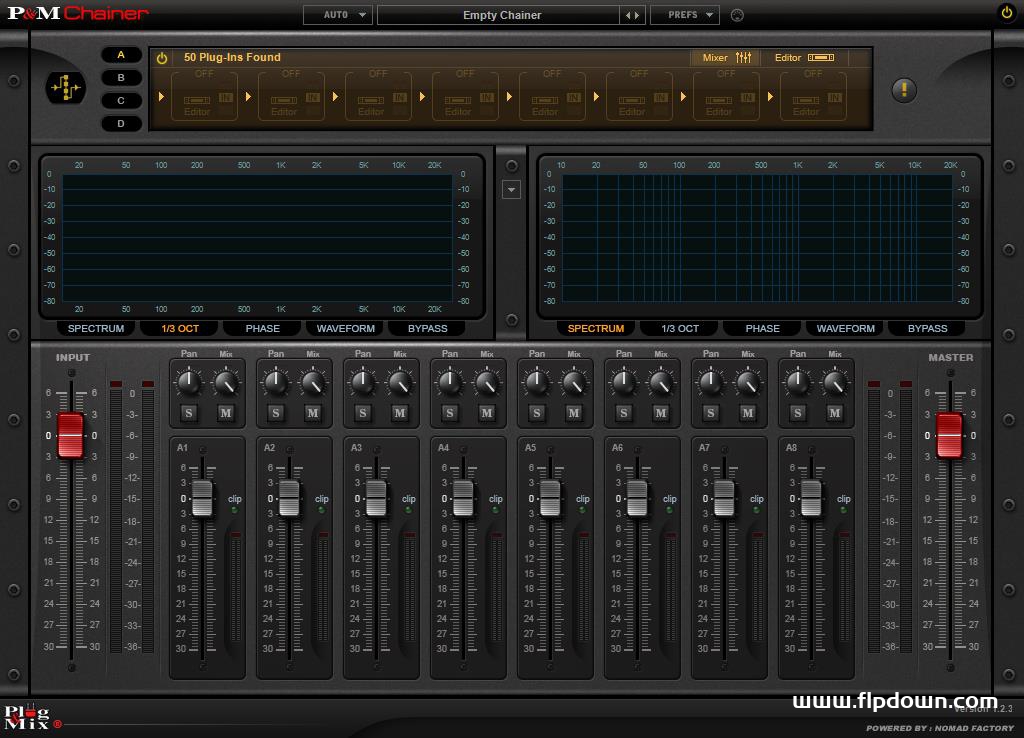Open the Mixer view with fader icon
The height and width of the screenshot is (738, 1024).
[726, 58]
